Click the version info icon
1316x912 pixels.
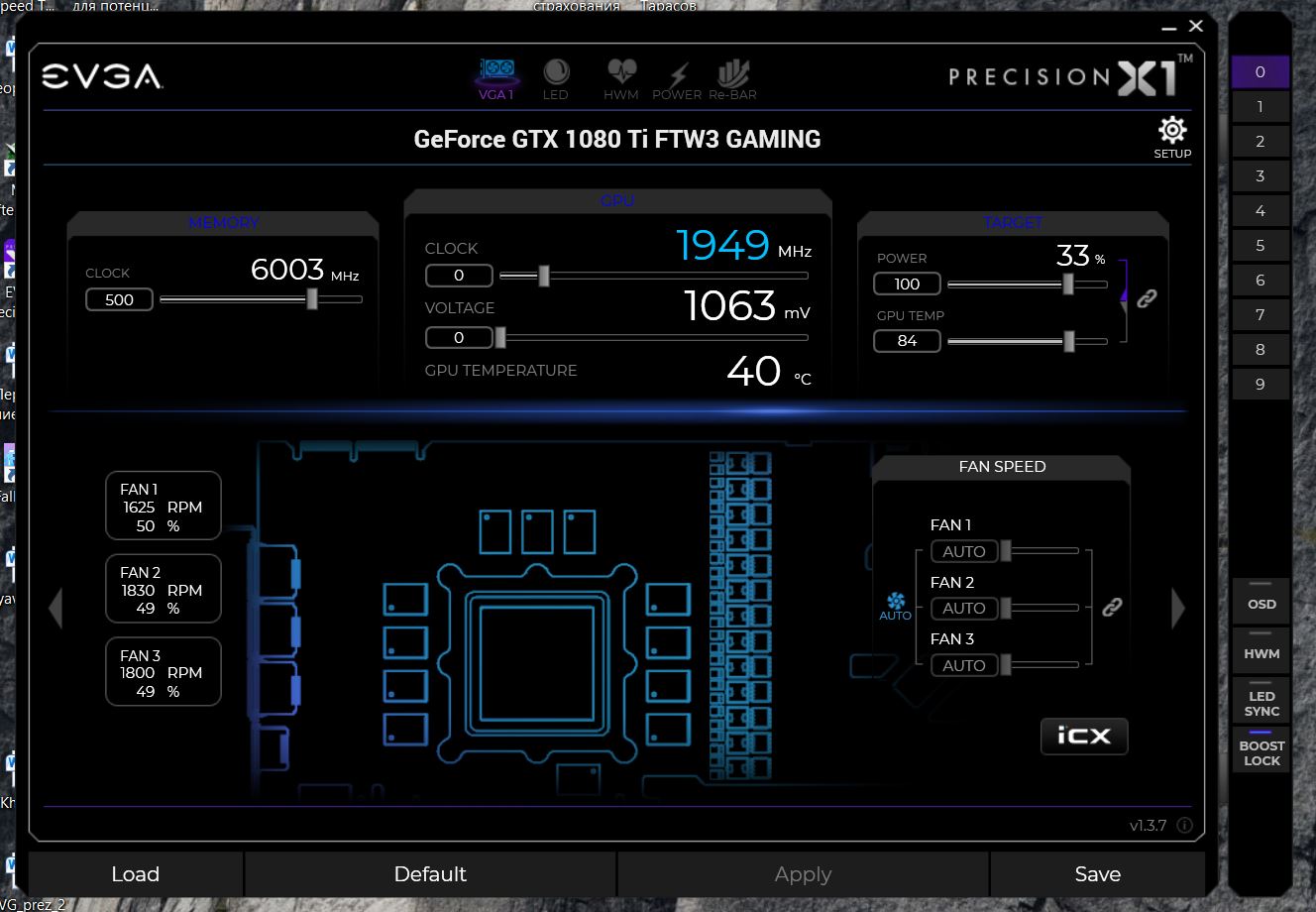coord(1184,825)
